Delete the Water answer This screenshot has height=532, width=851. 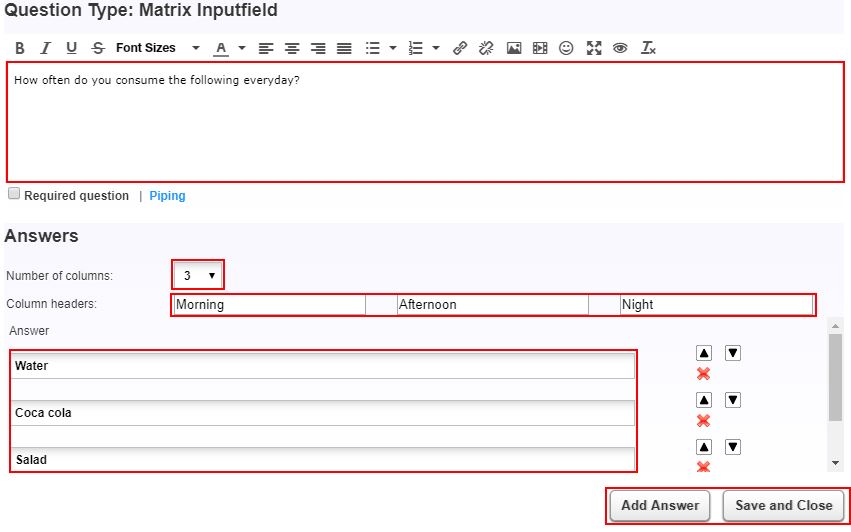pyautogui.click(x=703, y=373)
